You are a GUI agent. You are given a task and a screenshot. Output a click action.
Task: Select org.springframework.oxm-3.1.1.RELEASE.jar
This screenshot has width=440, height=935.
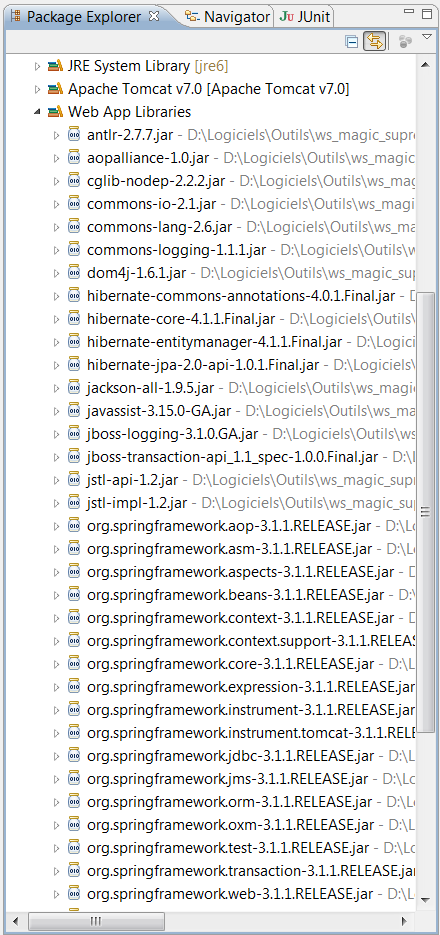click(x=230, y=825)
